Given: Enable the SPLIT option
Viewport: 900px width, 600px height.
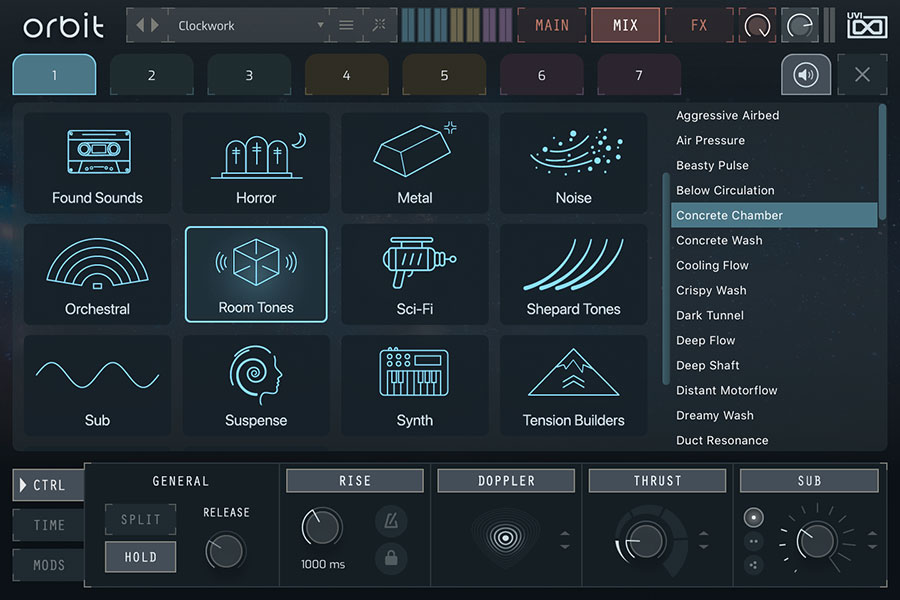Looking at the screenshot, I should click(140, 520).
